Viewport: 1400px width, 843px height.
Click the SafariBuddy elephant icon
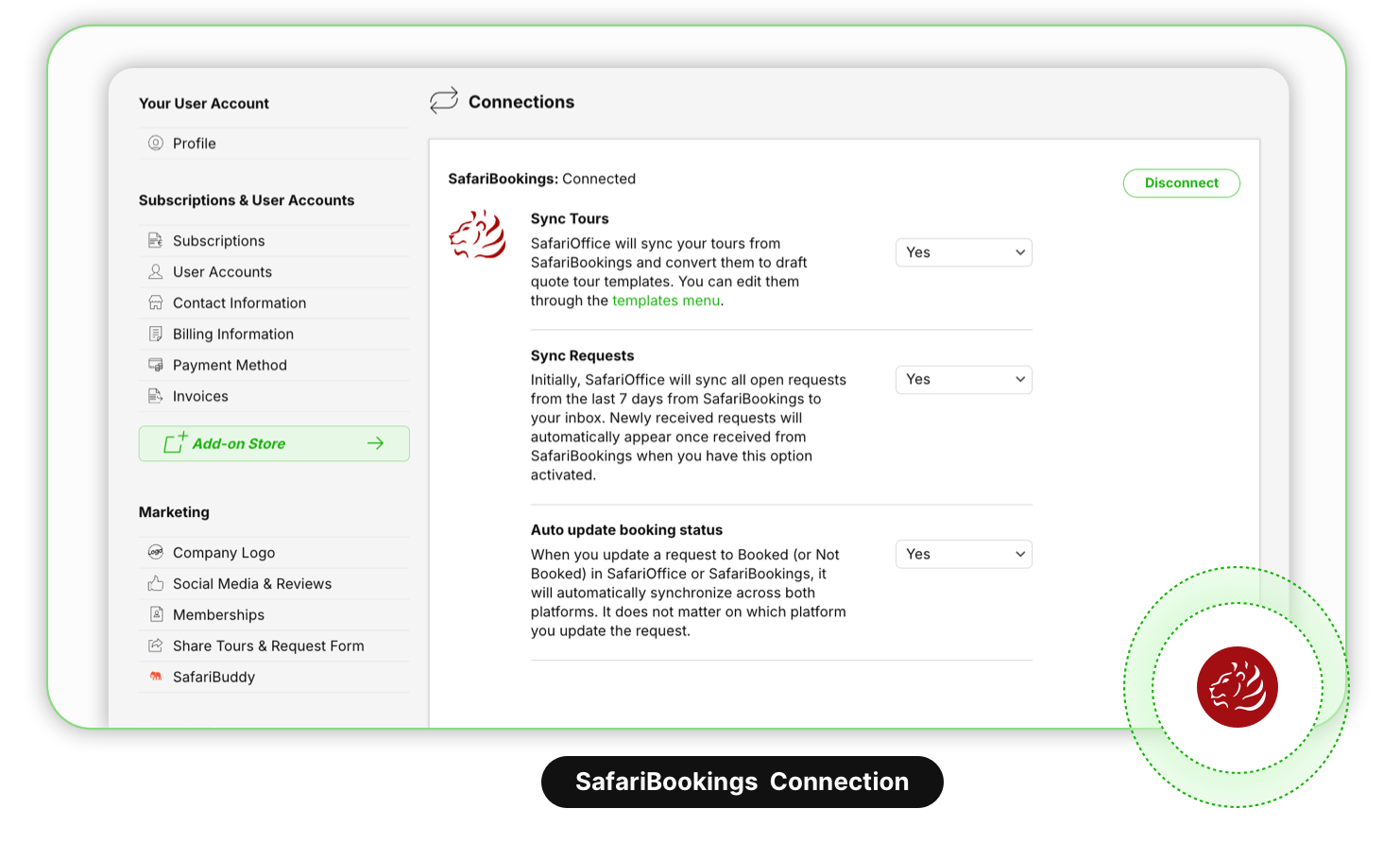[156, 678]
